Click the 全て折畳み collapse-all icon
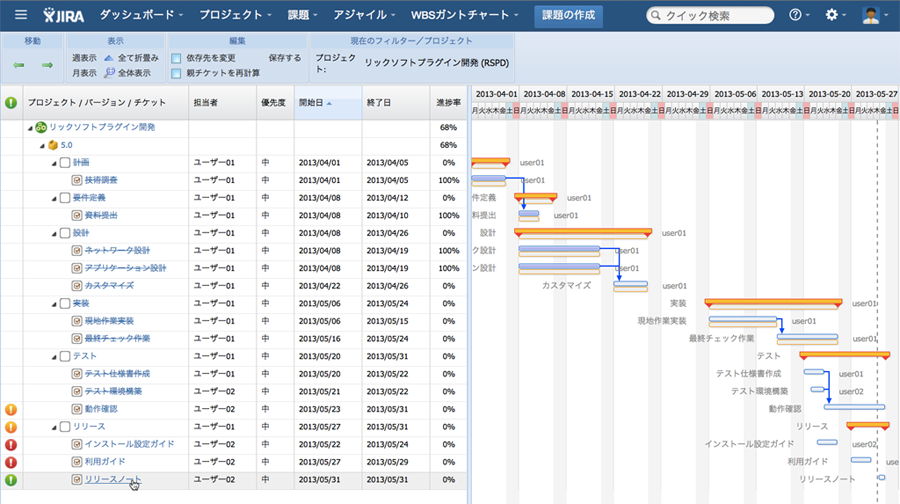The height and width of the screenshot is (504, 900). pyautogui.click(x=108, y=58)
